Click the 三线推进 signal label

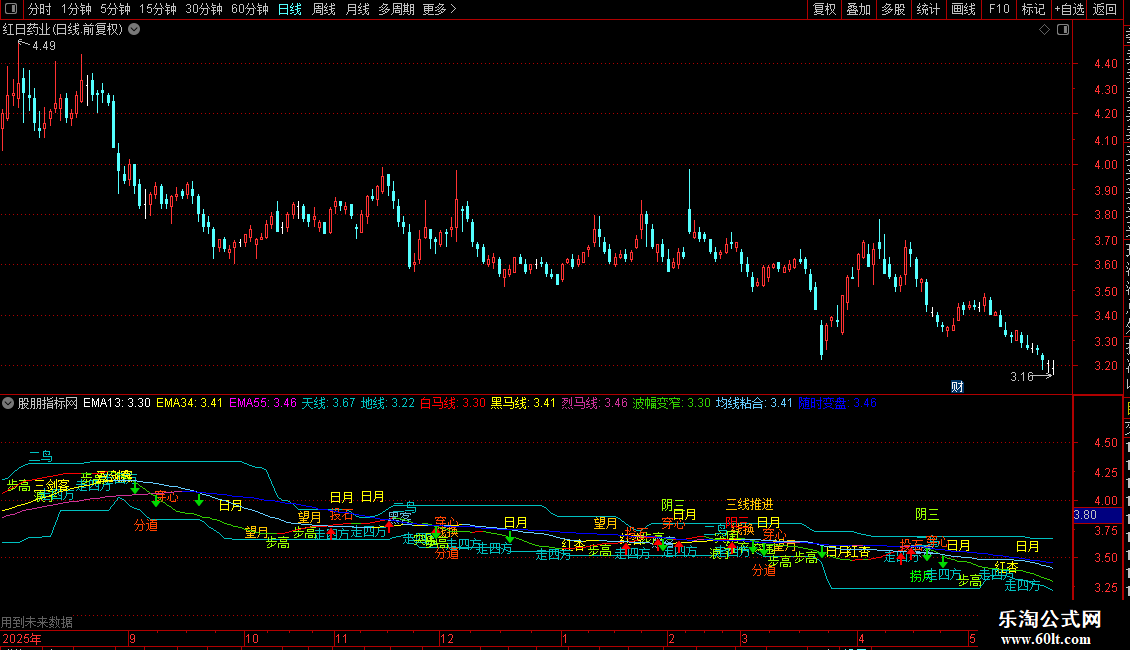coord(749,504)
